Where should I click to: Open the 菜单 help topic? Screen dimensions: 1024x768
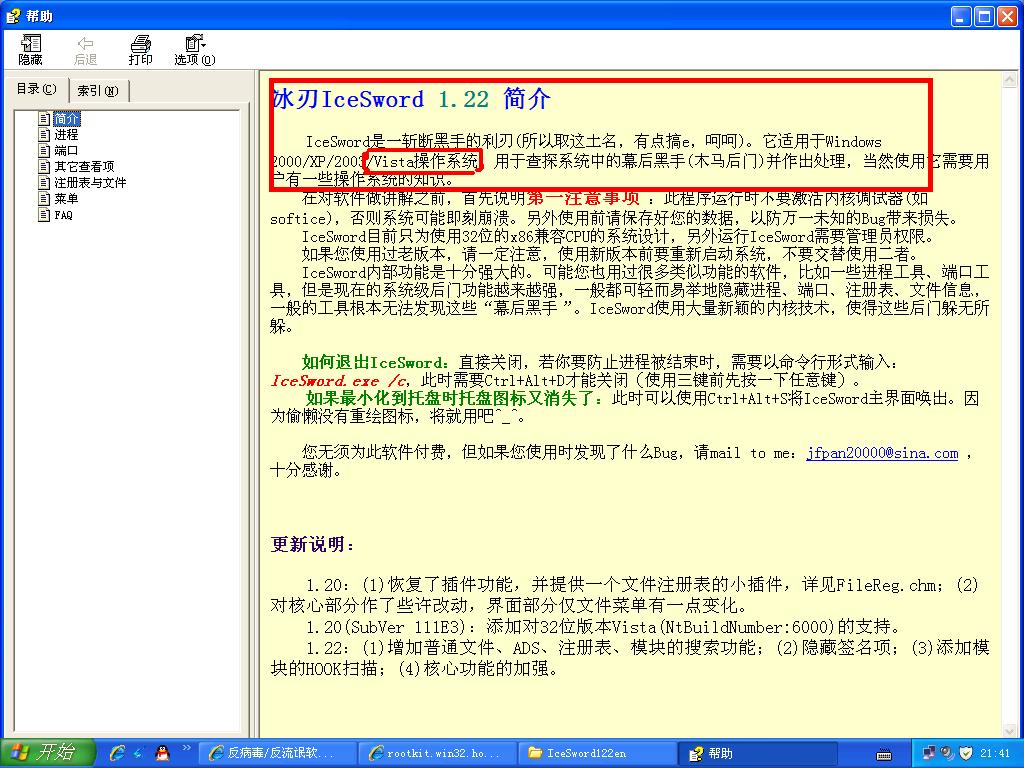pos(66,199)
